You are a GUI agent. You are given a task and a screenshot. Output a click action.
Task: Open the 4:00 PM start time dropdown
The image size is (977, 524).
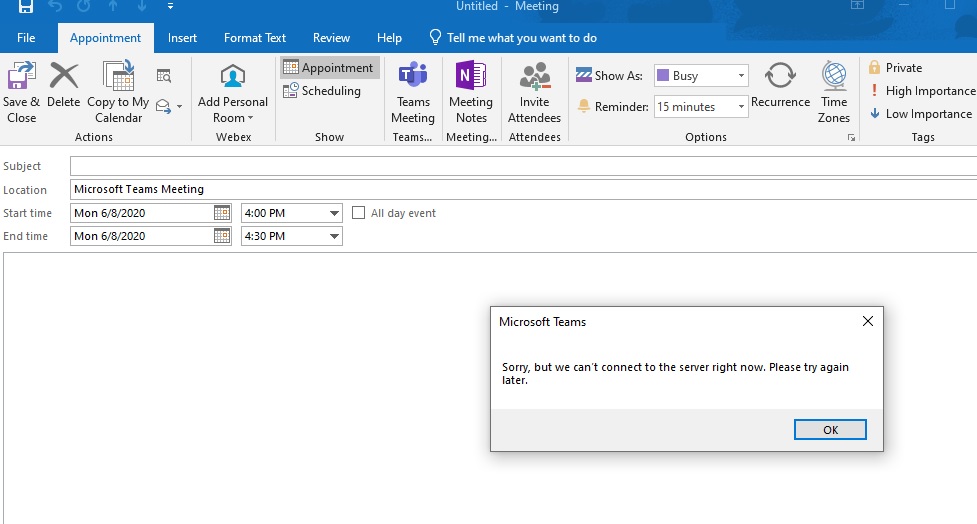[x=335, y=213]
